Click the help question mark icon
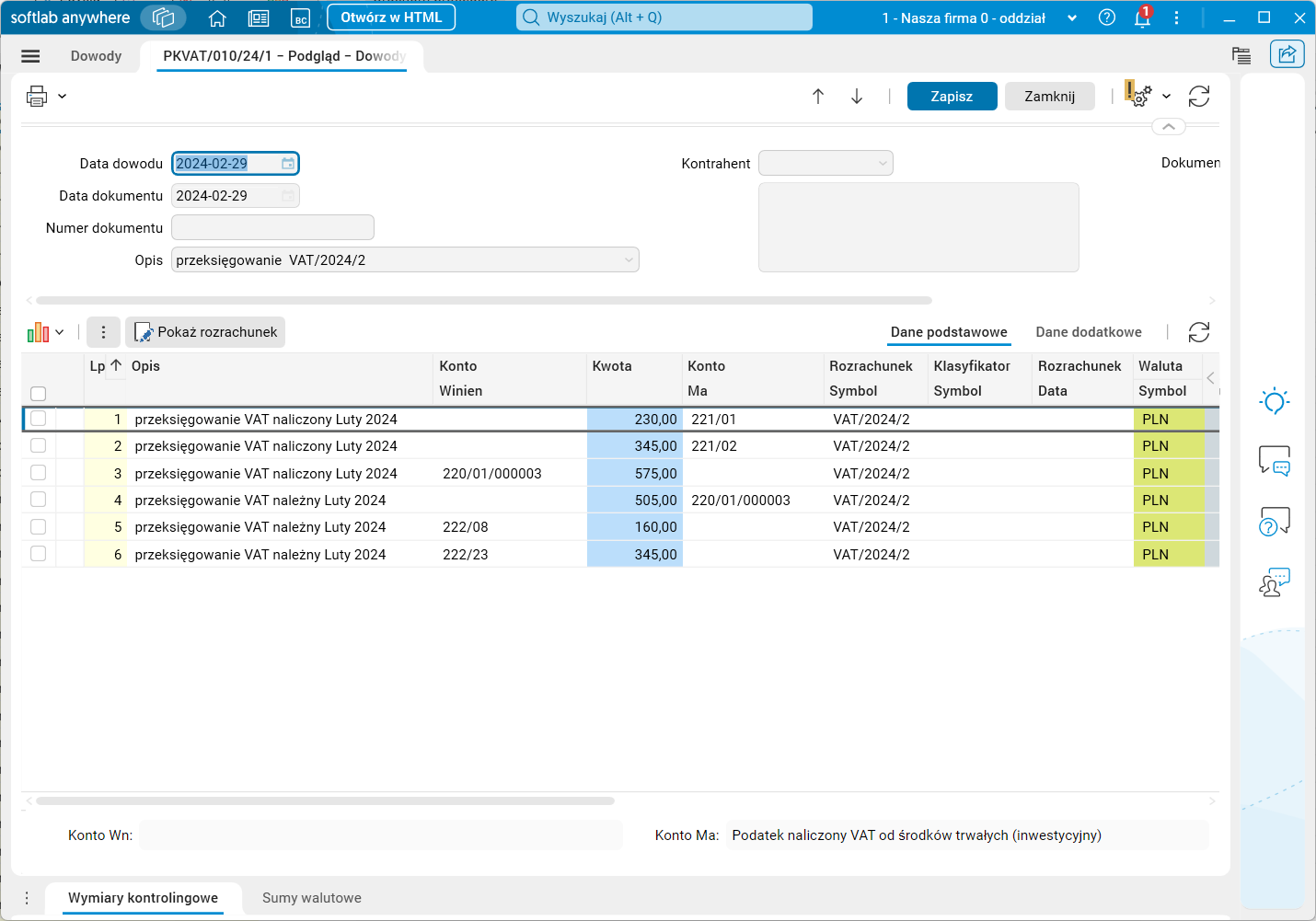The width and height of the screenshot is (1316, 921). click(1107, 17)
